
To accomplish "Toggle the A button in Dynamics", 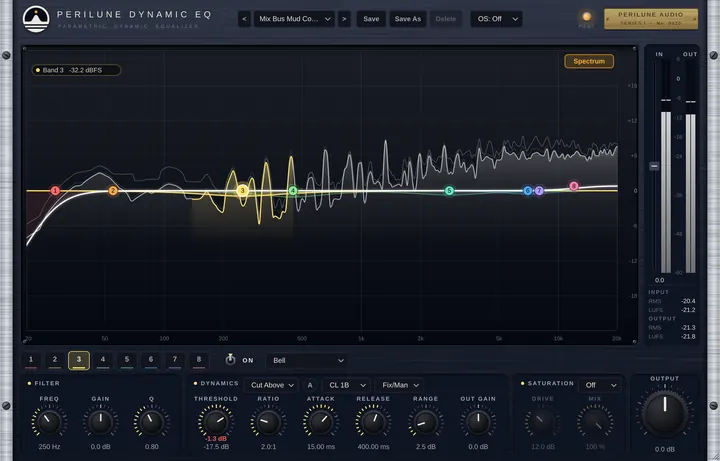I will (310, 385).
